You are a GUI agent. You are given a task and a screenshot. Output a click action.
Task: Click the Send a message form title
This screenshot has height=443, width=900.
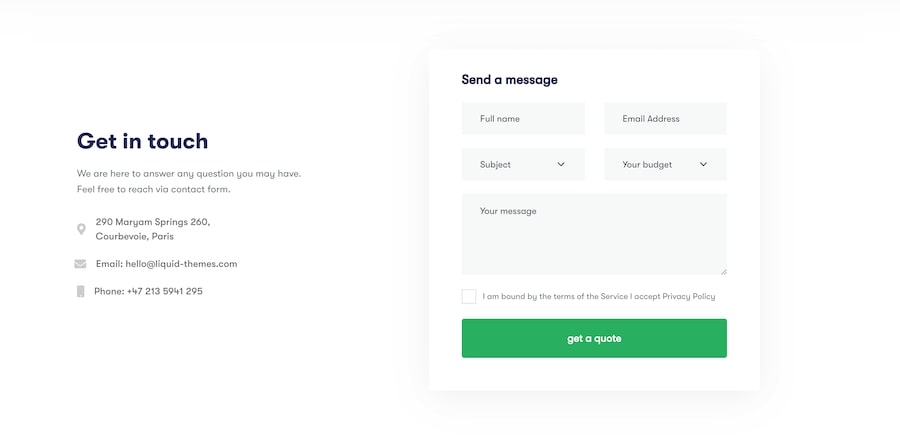click(x=509, y=80)
